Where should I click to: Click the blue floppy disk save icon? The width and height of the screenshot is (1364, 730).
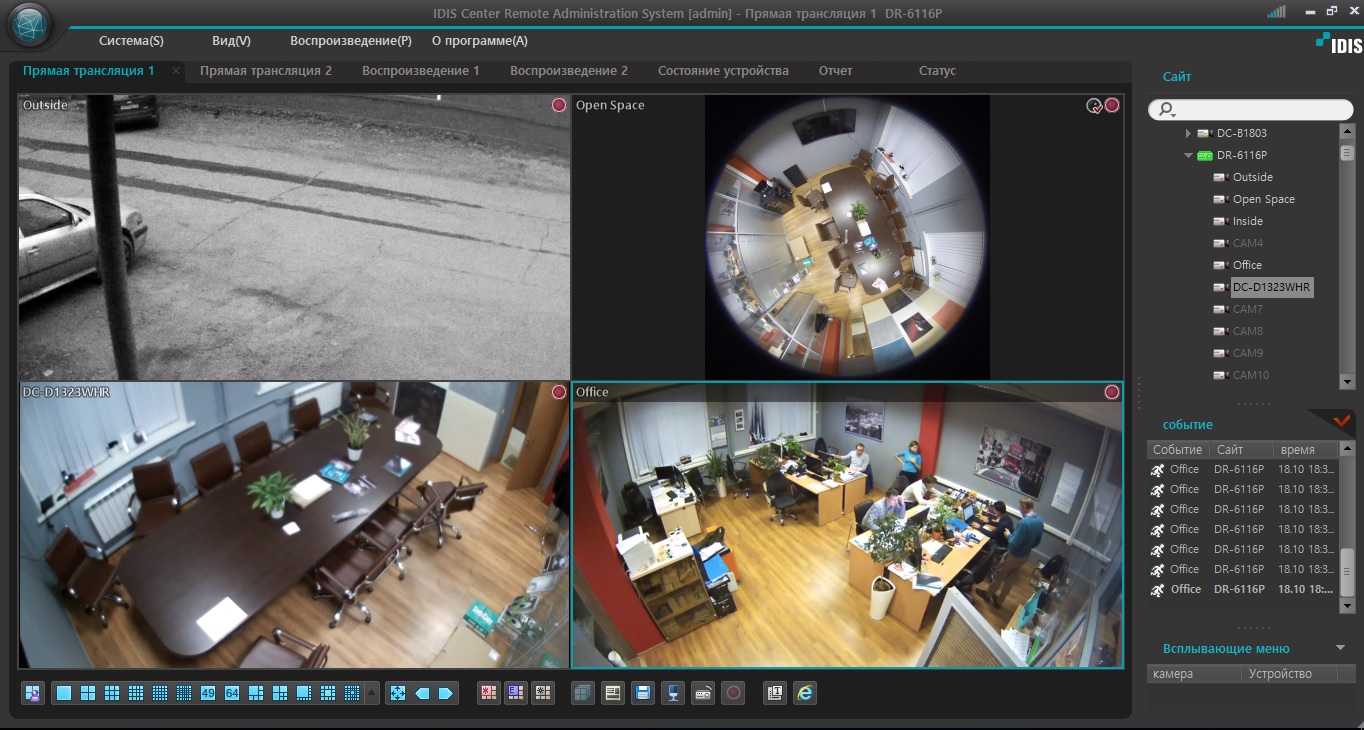pos(643,693)
